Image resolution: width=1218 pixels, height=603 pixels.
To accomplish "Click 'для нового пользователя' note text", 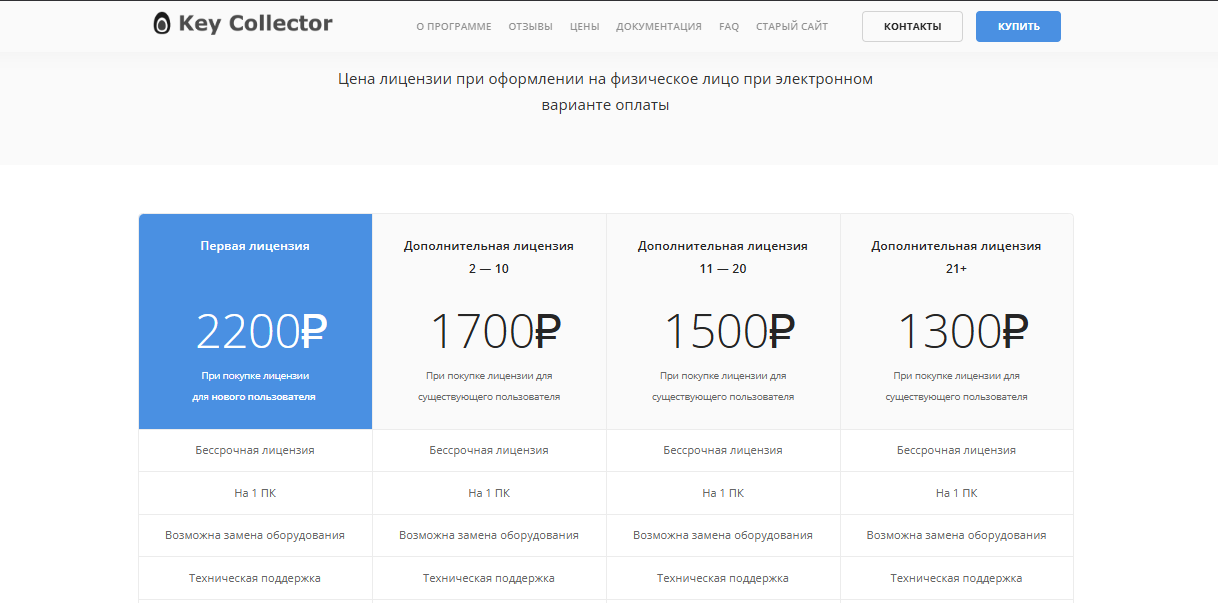I will [254, 397].
